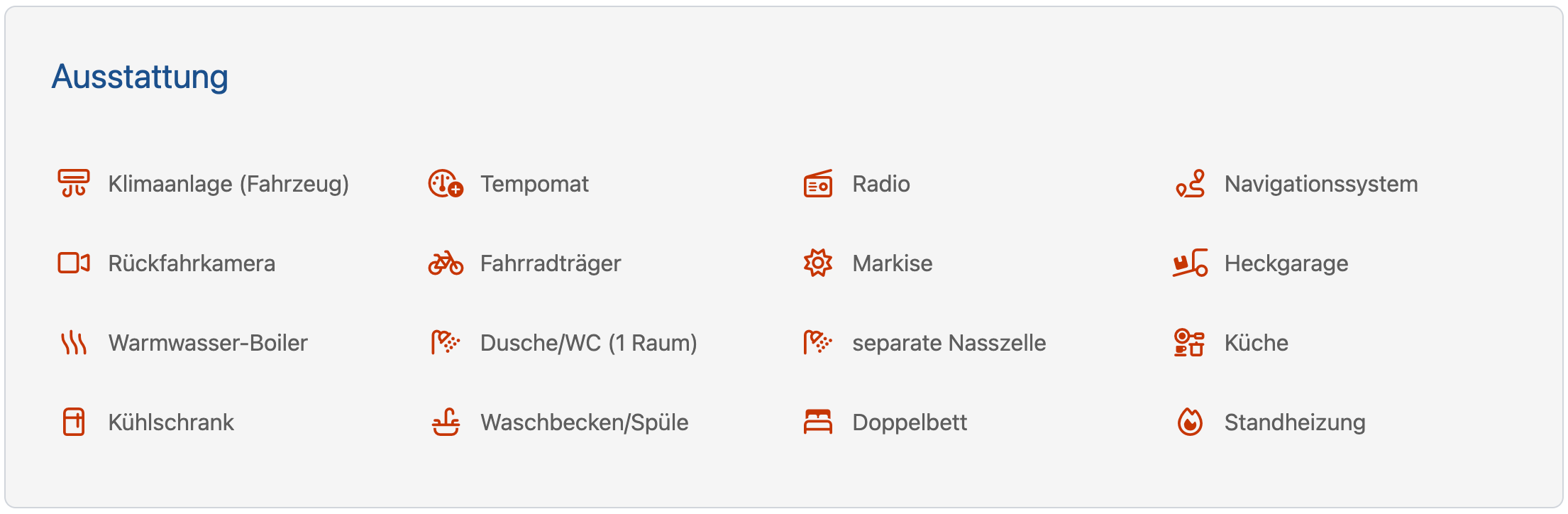
Task: Click the Tempomat cruise control icon
Action: point(446,184)
